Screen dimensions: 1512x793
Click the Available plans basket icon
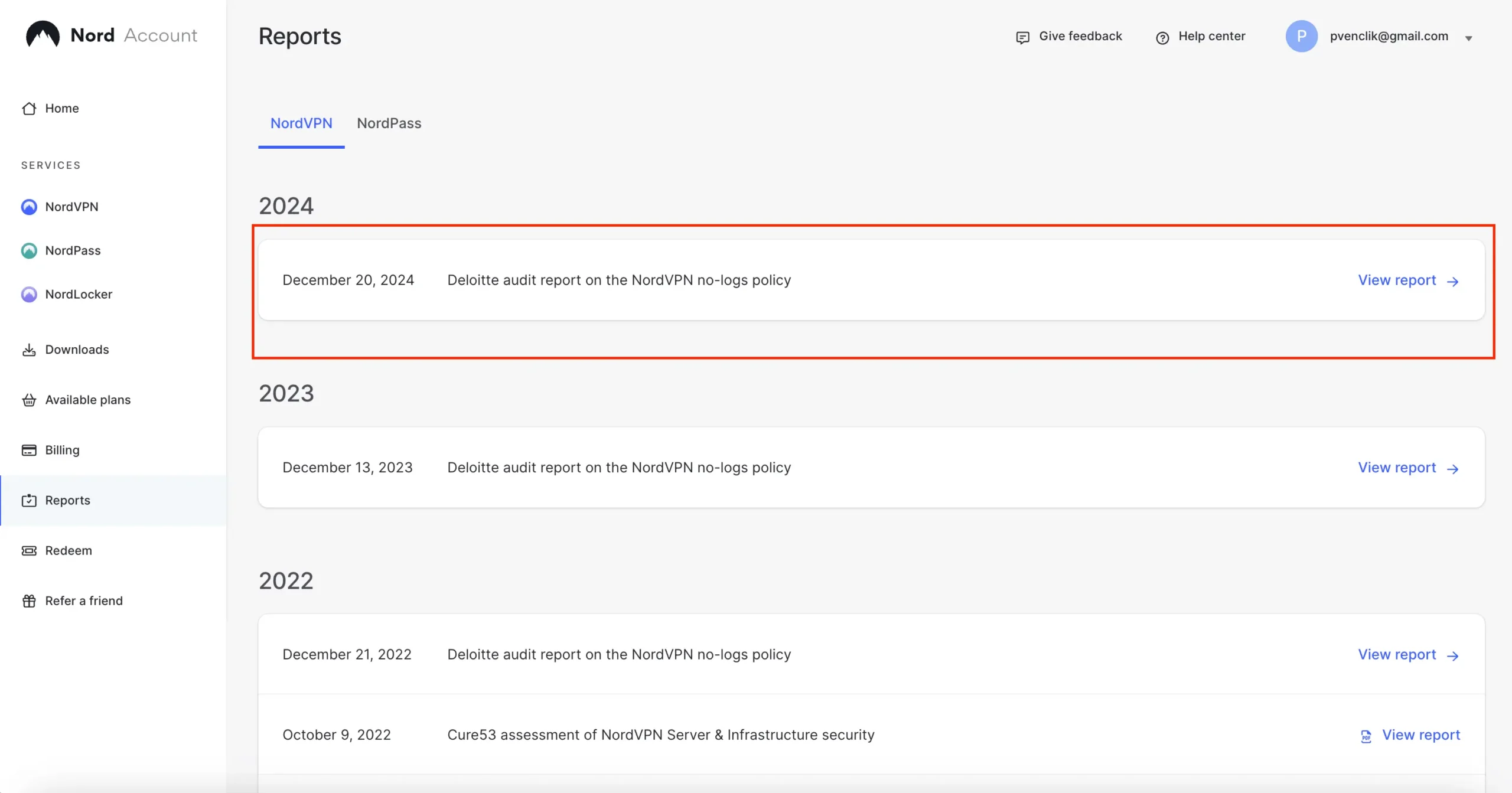pos(29,400)
